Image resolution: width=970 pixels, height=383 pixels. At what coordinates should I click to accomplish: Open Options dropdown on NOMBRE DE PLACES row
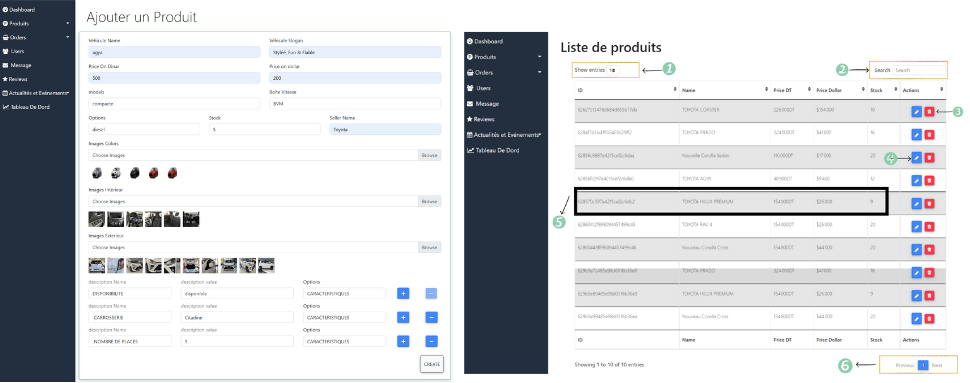click(345, 341)
